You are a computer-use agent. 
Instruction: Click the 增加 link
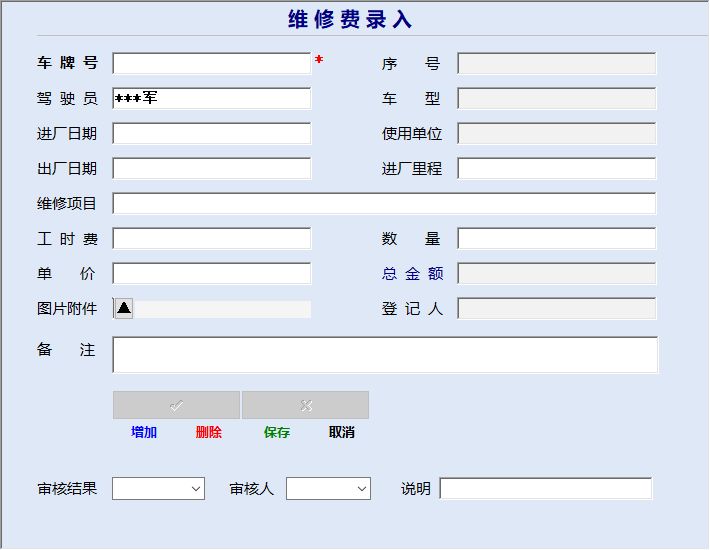coord(144,432)
